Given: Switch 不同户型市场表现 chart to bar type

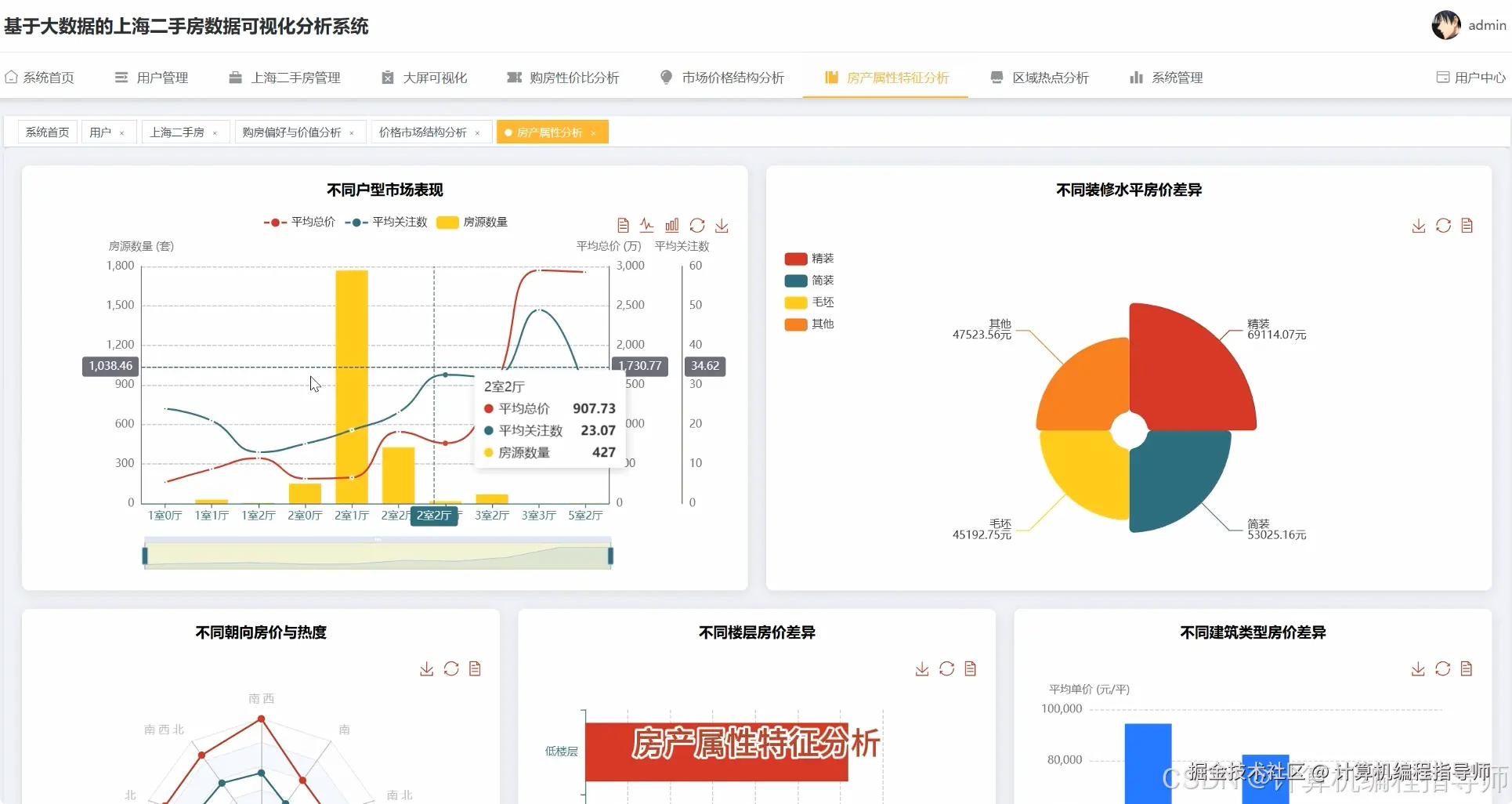Looking at the screenshot, I should (672, 226).
